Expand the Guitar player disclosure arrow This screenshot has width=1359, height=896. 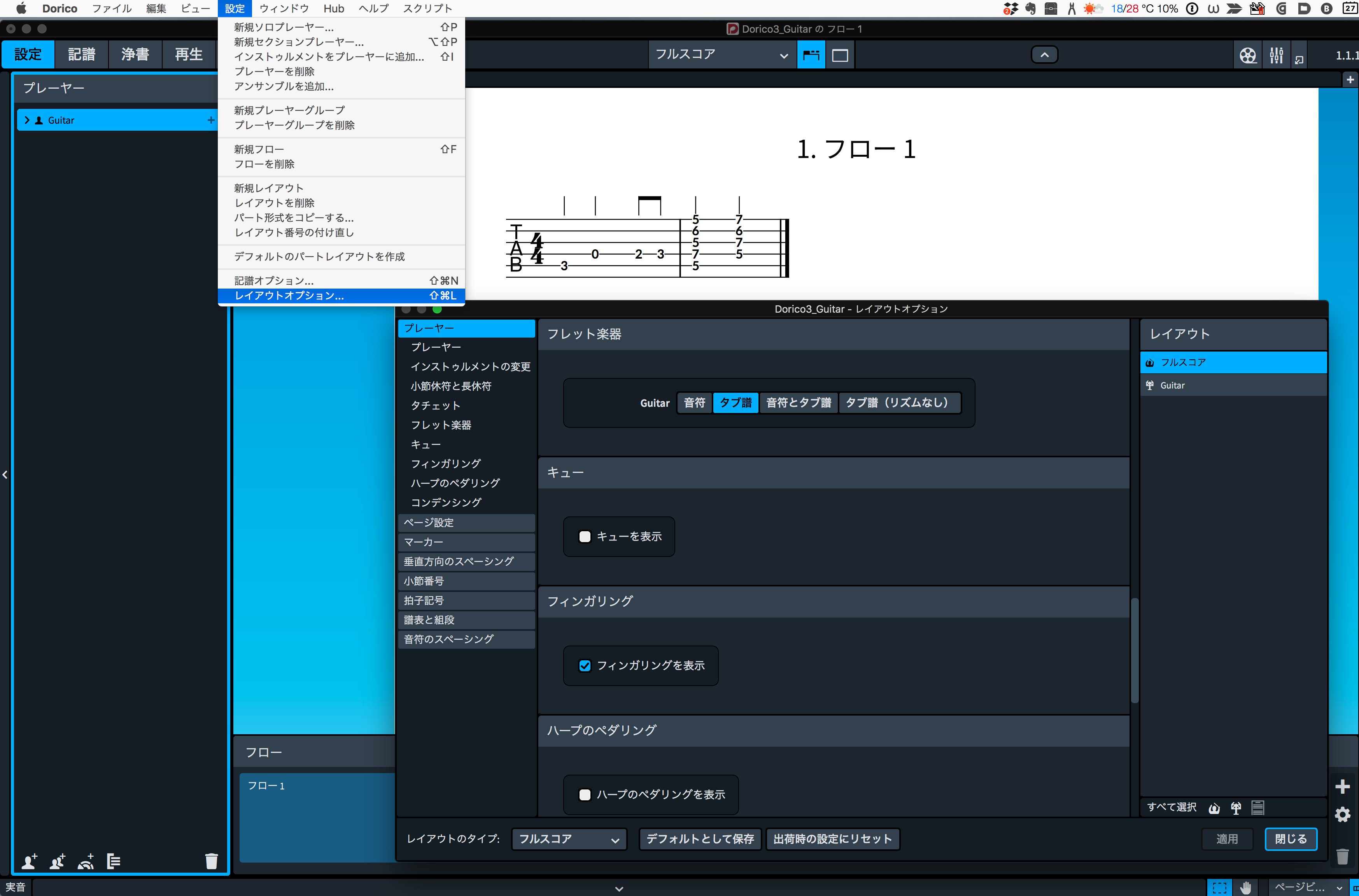26,120
